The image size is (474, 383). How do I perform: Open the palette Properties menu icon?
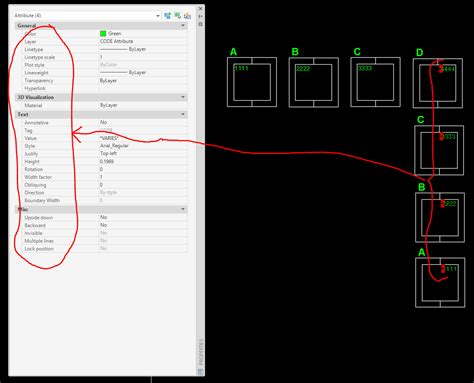coord(201,24)
